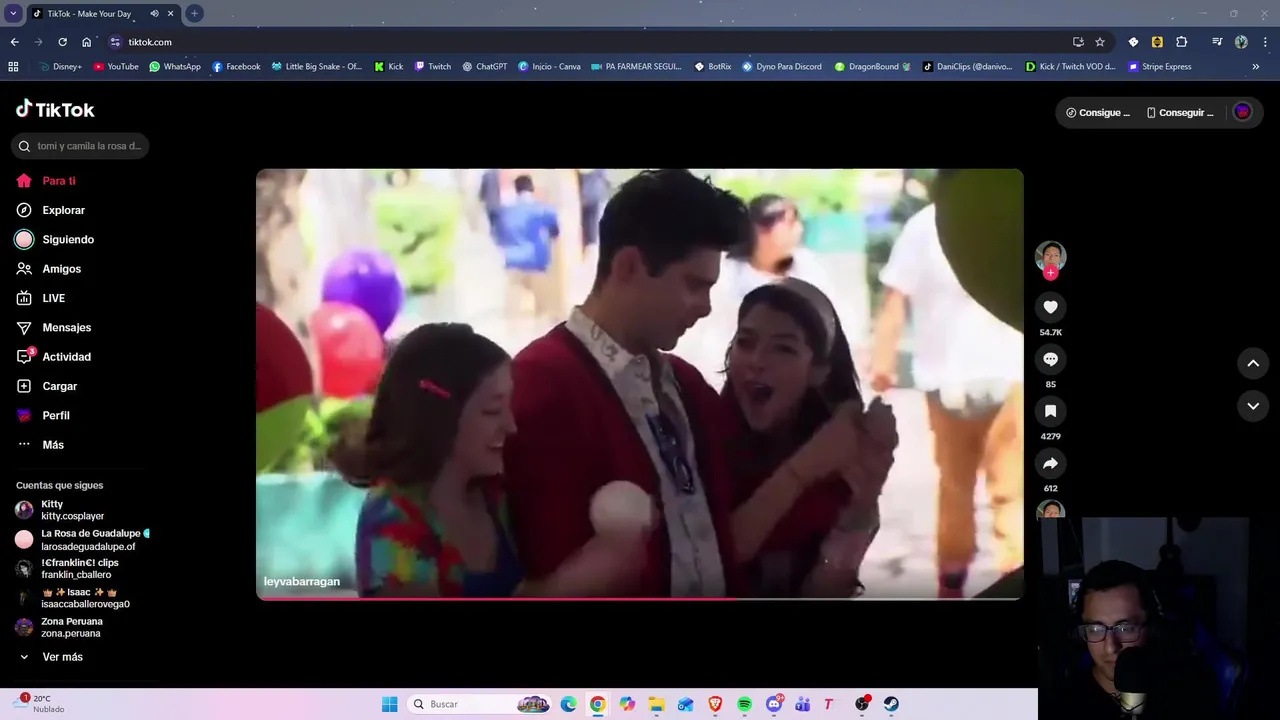Save the video with the bookmark icon
This screenshot has height=720, width=1280.
pos(1050,411)
